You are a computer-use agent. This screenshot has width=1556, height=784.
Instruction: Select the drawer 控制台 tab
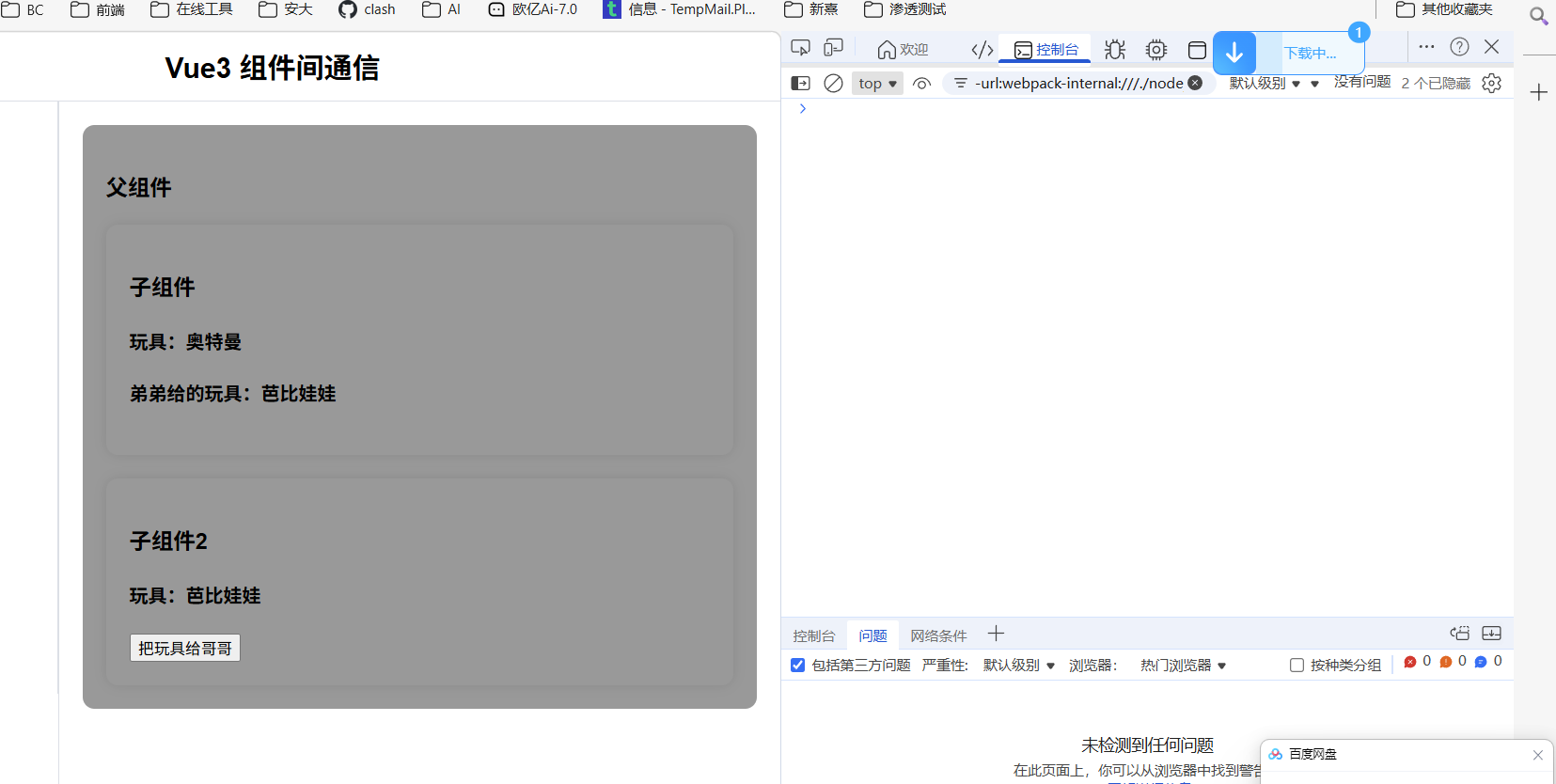point(813,636)
